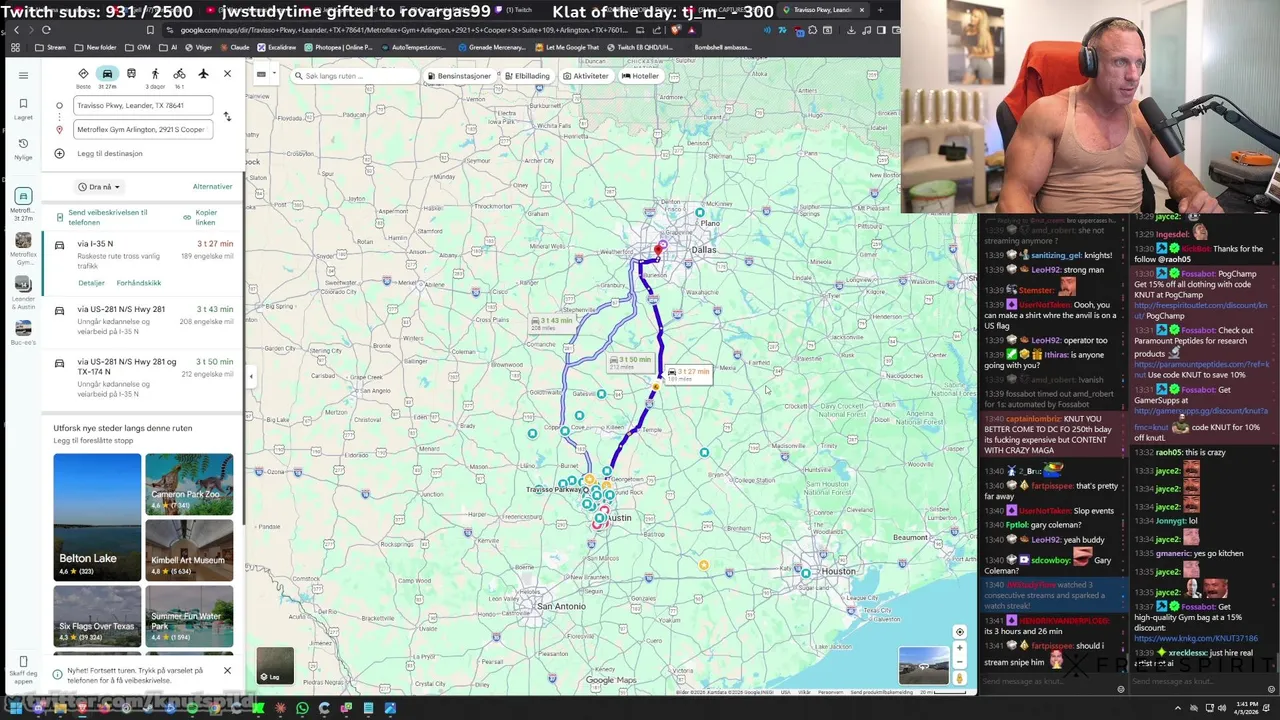
Task: Open the Metroflex Gym photo sidebar shortcut
Action: pos(23,246)
